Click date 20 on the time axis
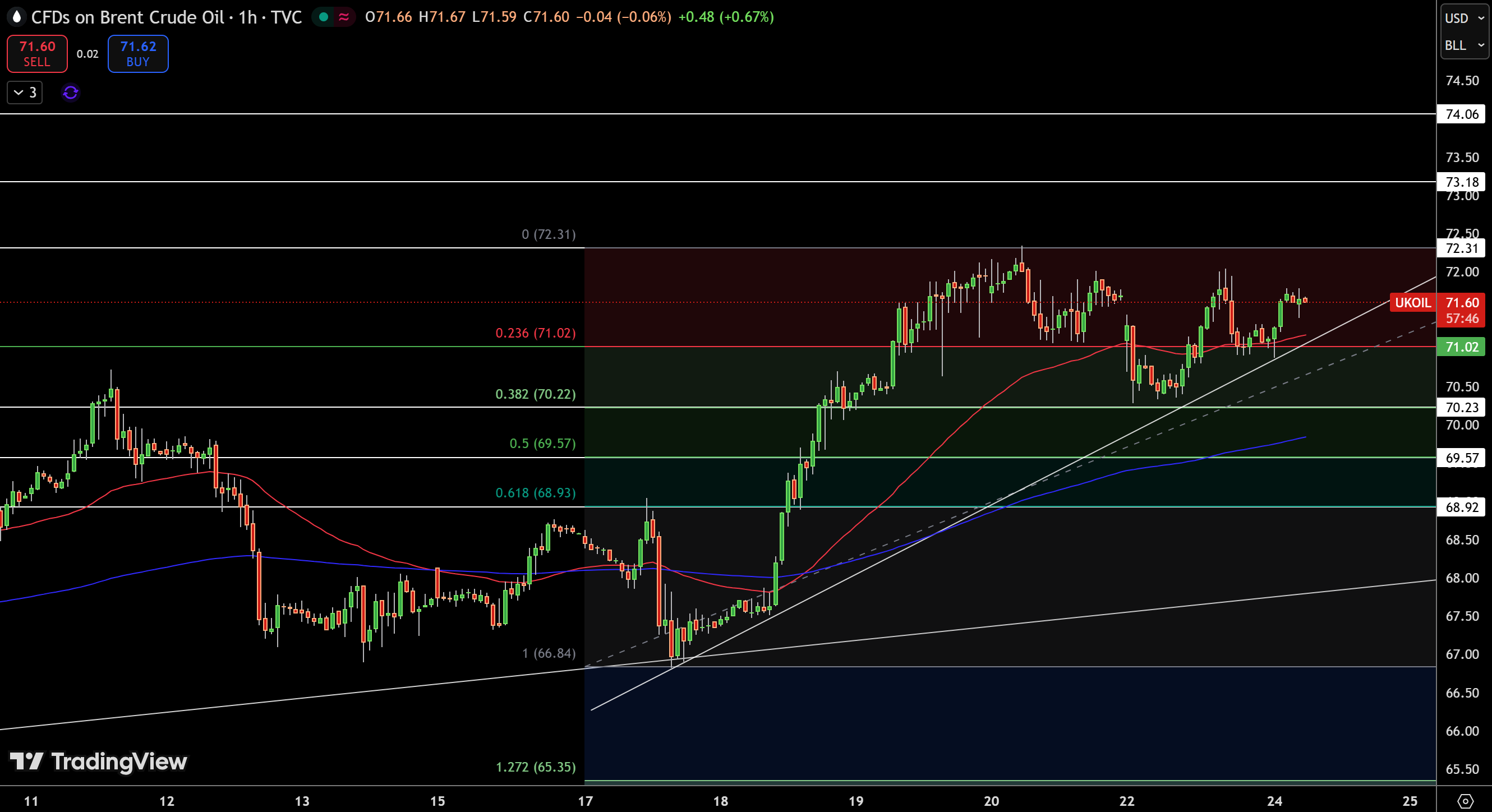Viewport: 1492px width, 812px height. (x=992, y=801)
